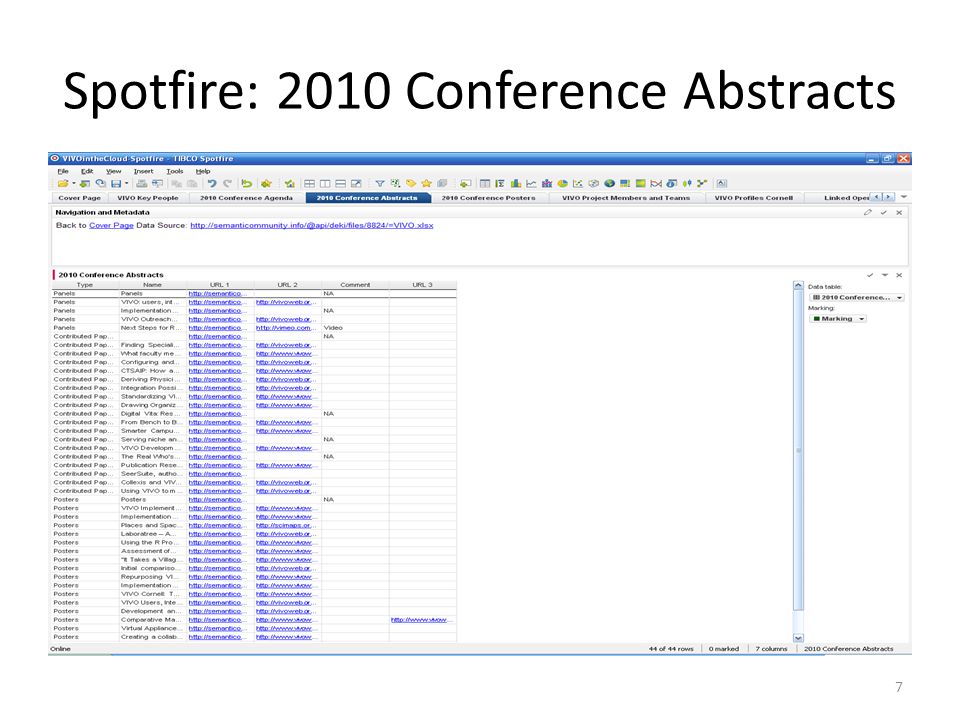Open the 2010 Conference Abstracts panel menu arrow
Screen dimensions: 960x720
coord(884,275)
